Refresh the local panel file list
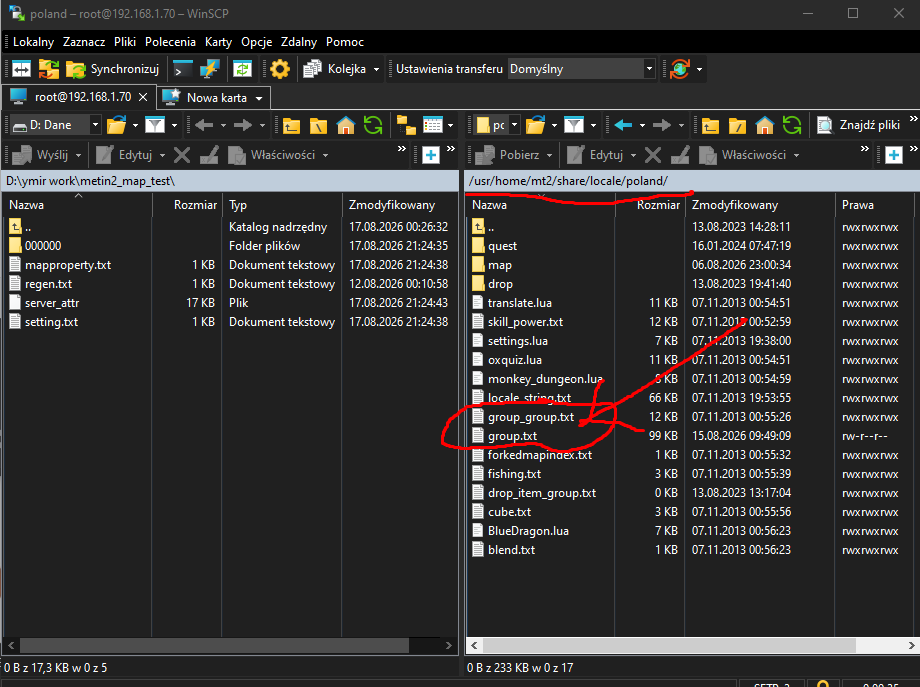The height and width of the screenshot is (687, 920). coord(373,125)
